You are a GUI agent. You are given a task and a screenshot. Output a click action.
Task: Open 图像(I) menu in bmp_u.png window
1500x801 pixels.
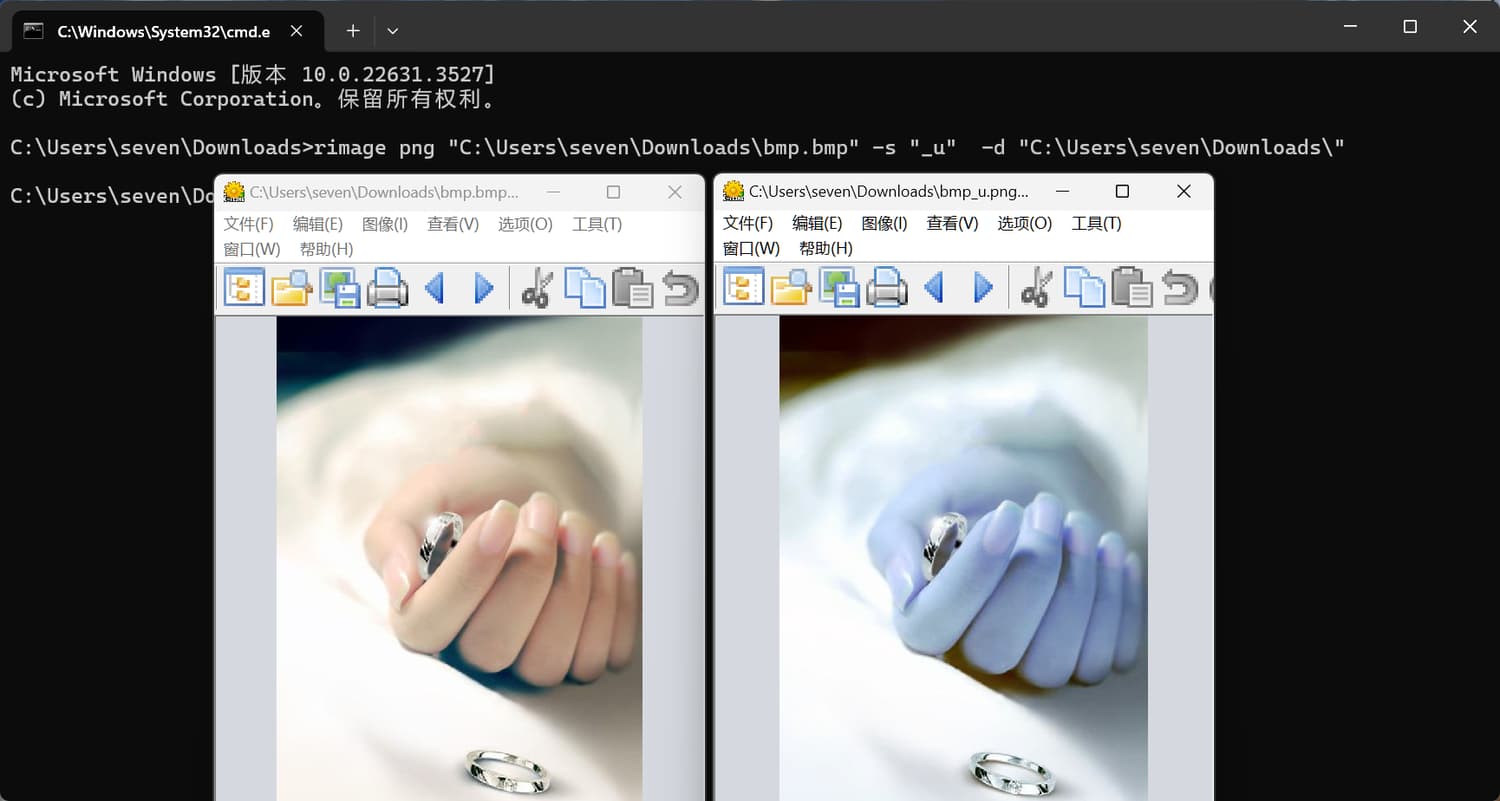885,223
